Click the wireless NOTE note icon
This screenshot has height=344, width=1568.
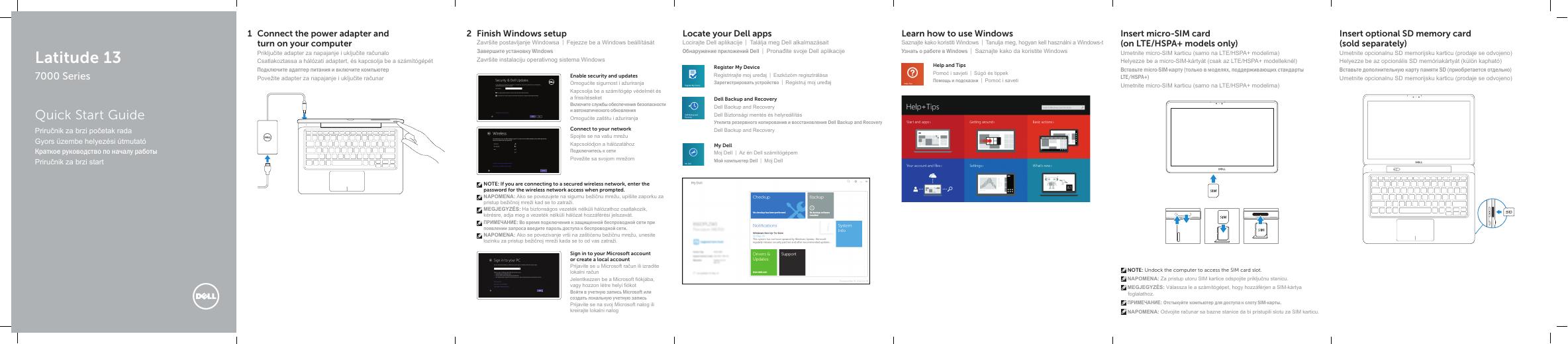pos(480,184)
